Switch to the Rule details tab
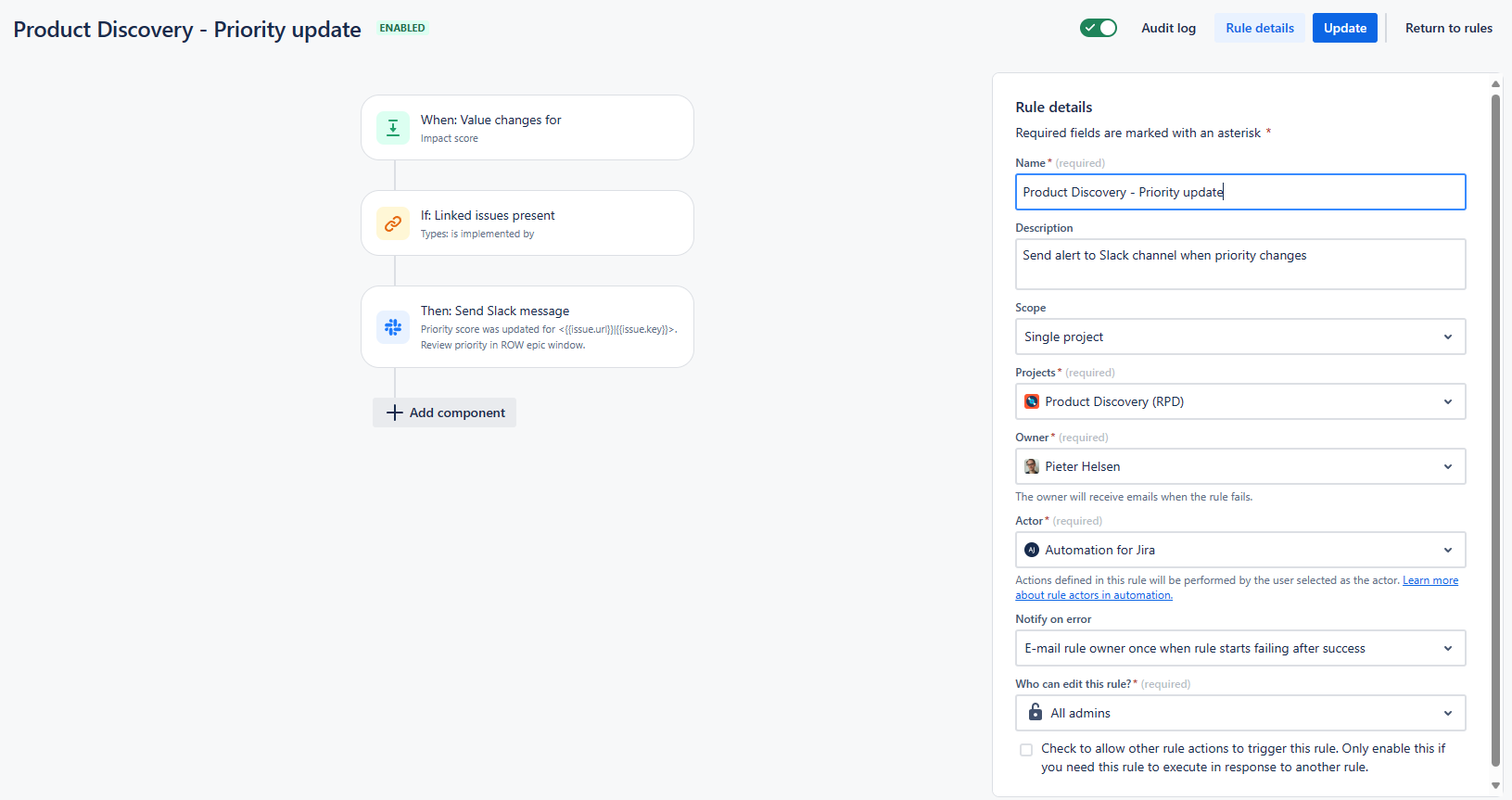The width and height of the screenshot is (1512, 800). pyautogui.click(x=1260, y=28)
